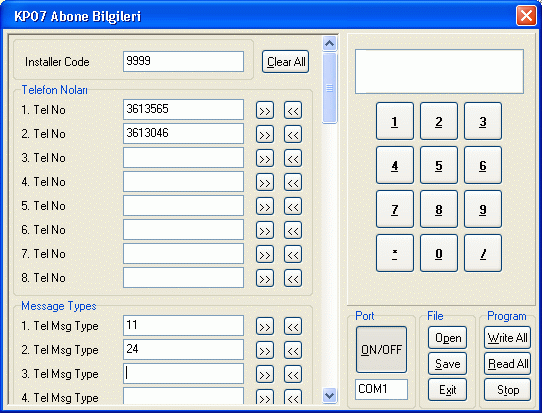The height and width of the screenshot is (413, 542).
Task: Click the >> button for 1. Tel No
Action: pos(265,111)
